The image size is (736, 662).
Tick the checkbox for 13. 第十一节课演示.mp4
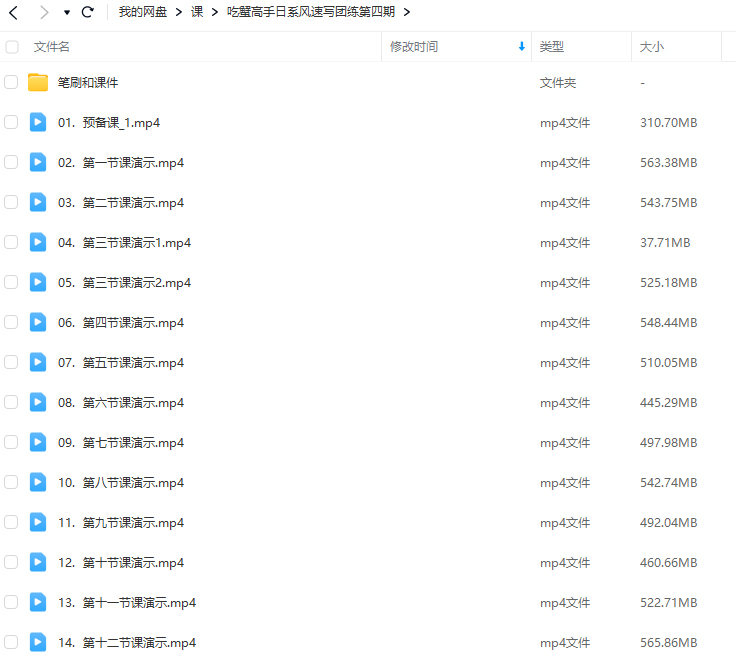[x=11, y=602]
